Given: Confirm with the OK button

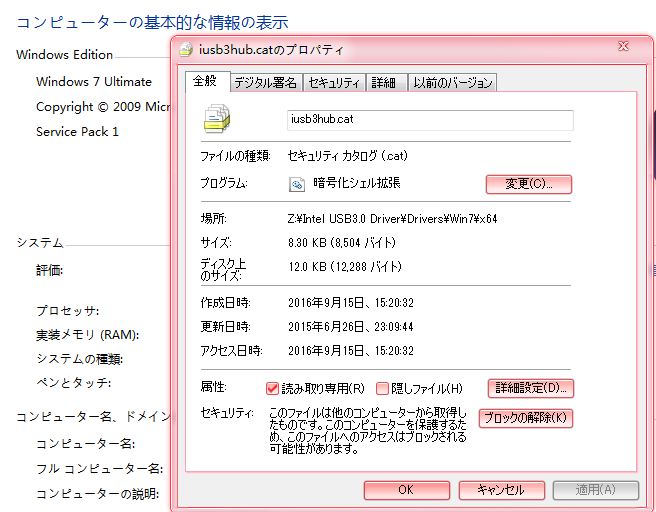Looking at the screenshot, I should pos(407,490).
